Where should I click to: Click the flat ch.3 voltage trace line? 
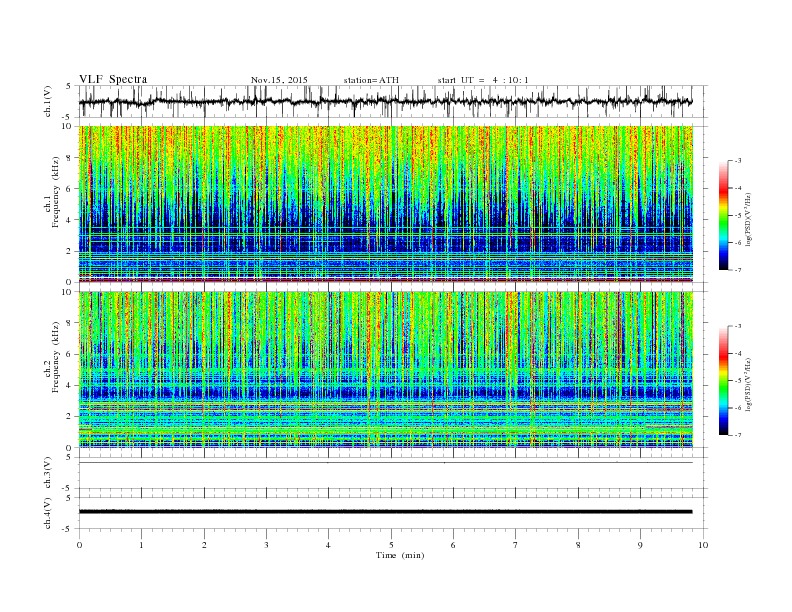click(385, 463)
